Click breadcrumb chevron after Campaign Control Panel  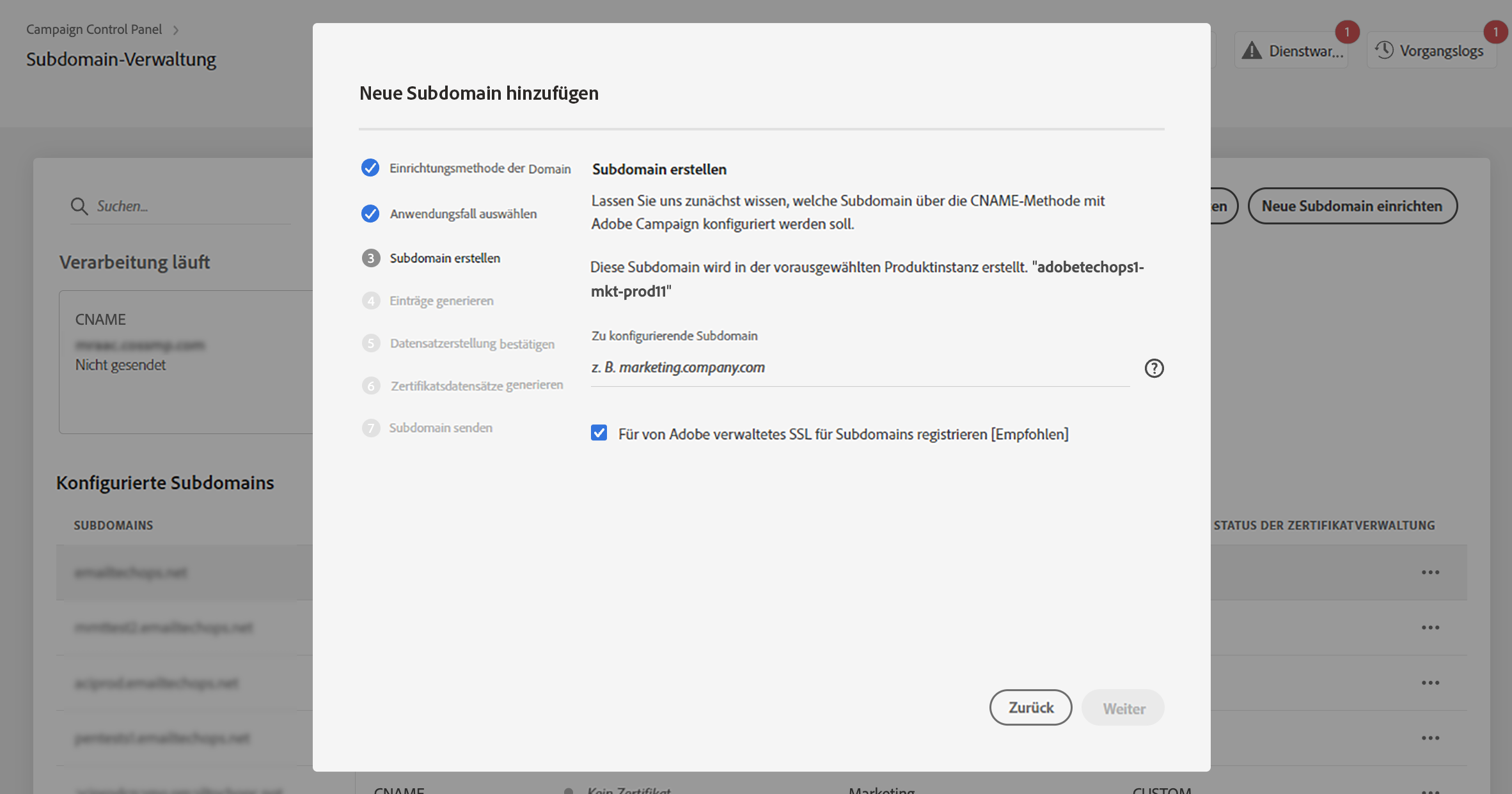coord(176,30)
